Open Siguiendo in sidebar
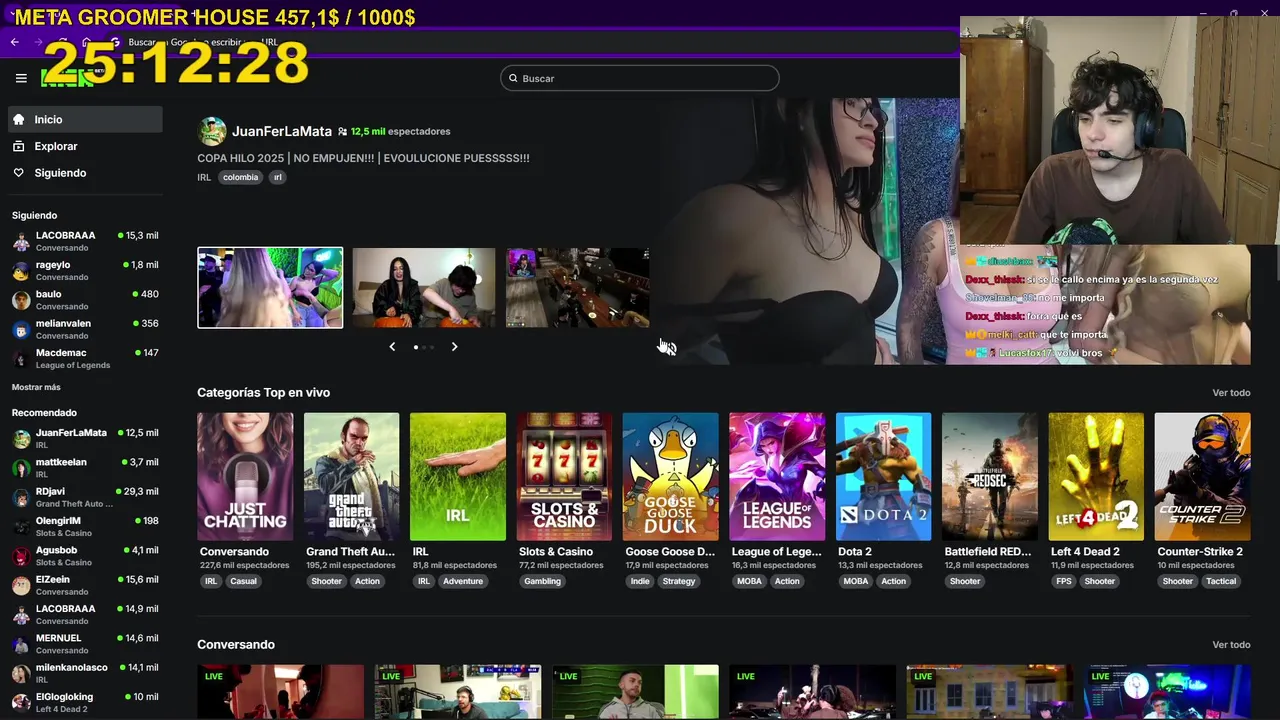 (x=85, y=173)
